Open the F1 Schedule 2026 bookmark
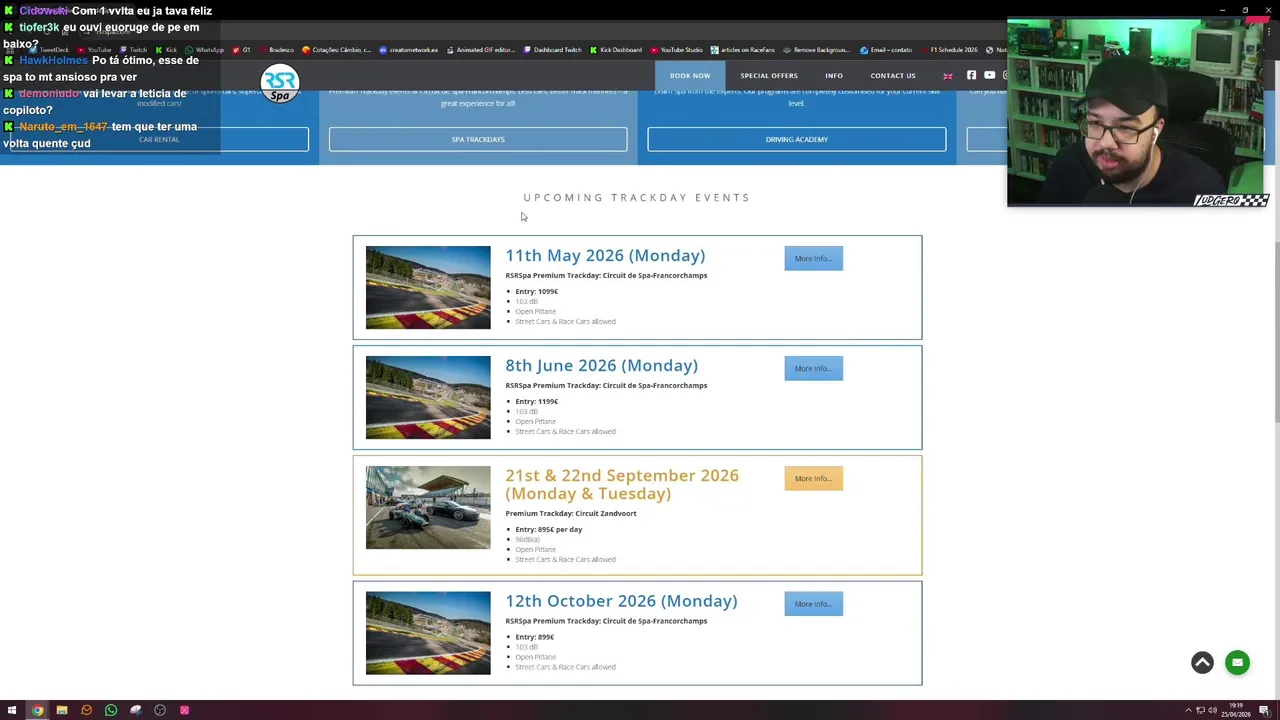The height and width of the screenshot is (720, 1280). (949, 50)
